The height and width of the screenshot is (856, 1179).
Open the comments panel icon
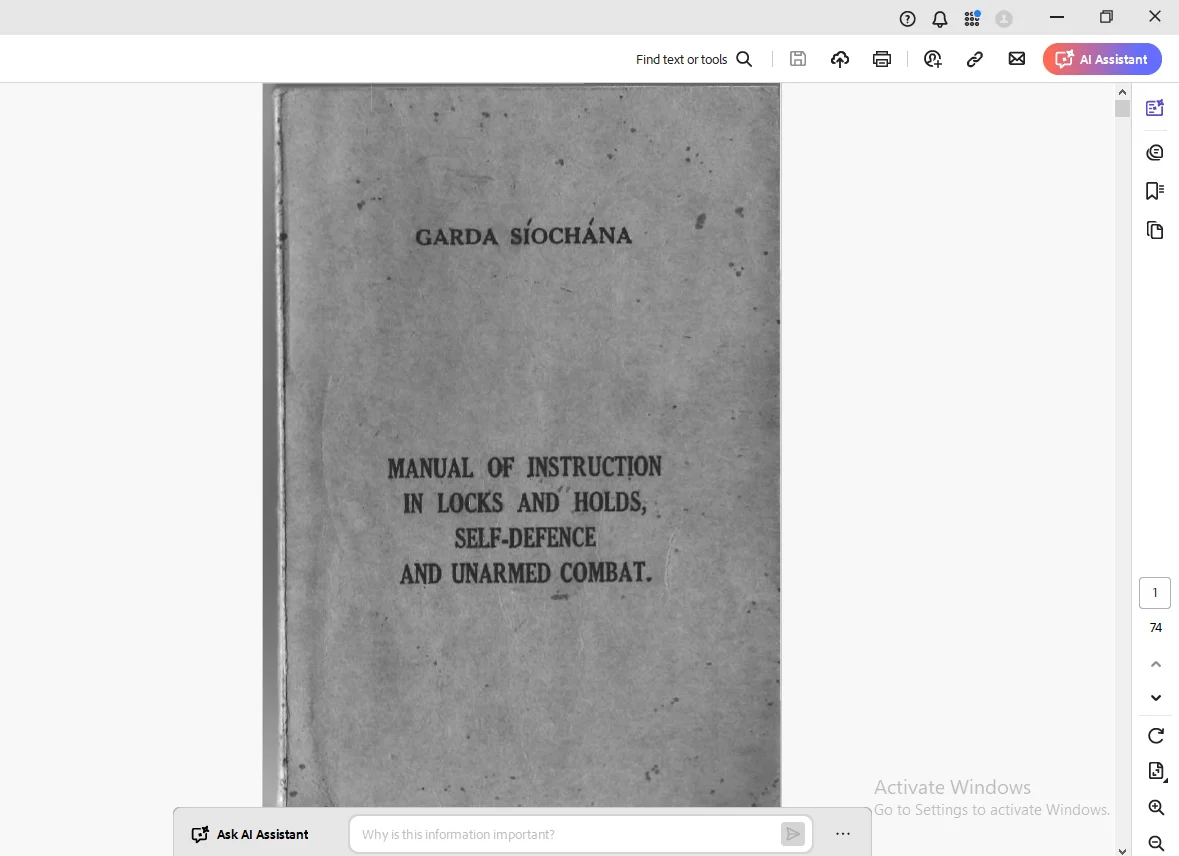tap(1155, 153)
